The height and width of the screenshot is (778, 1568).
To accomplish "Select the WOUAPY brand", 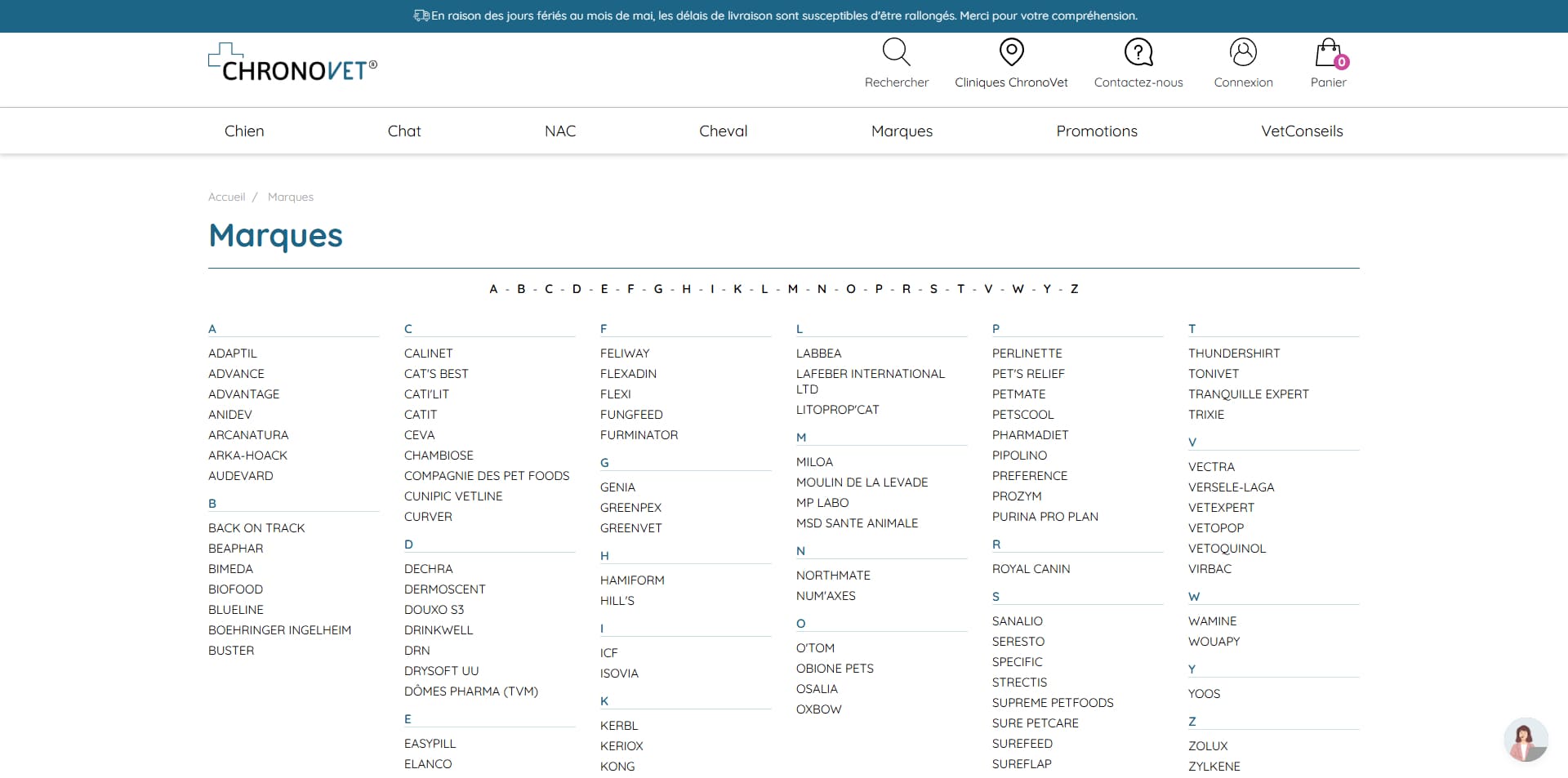I will (x=1214, y=642).
